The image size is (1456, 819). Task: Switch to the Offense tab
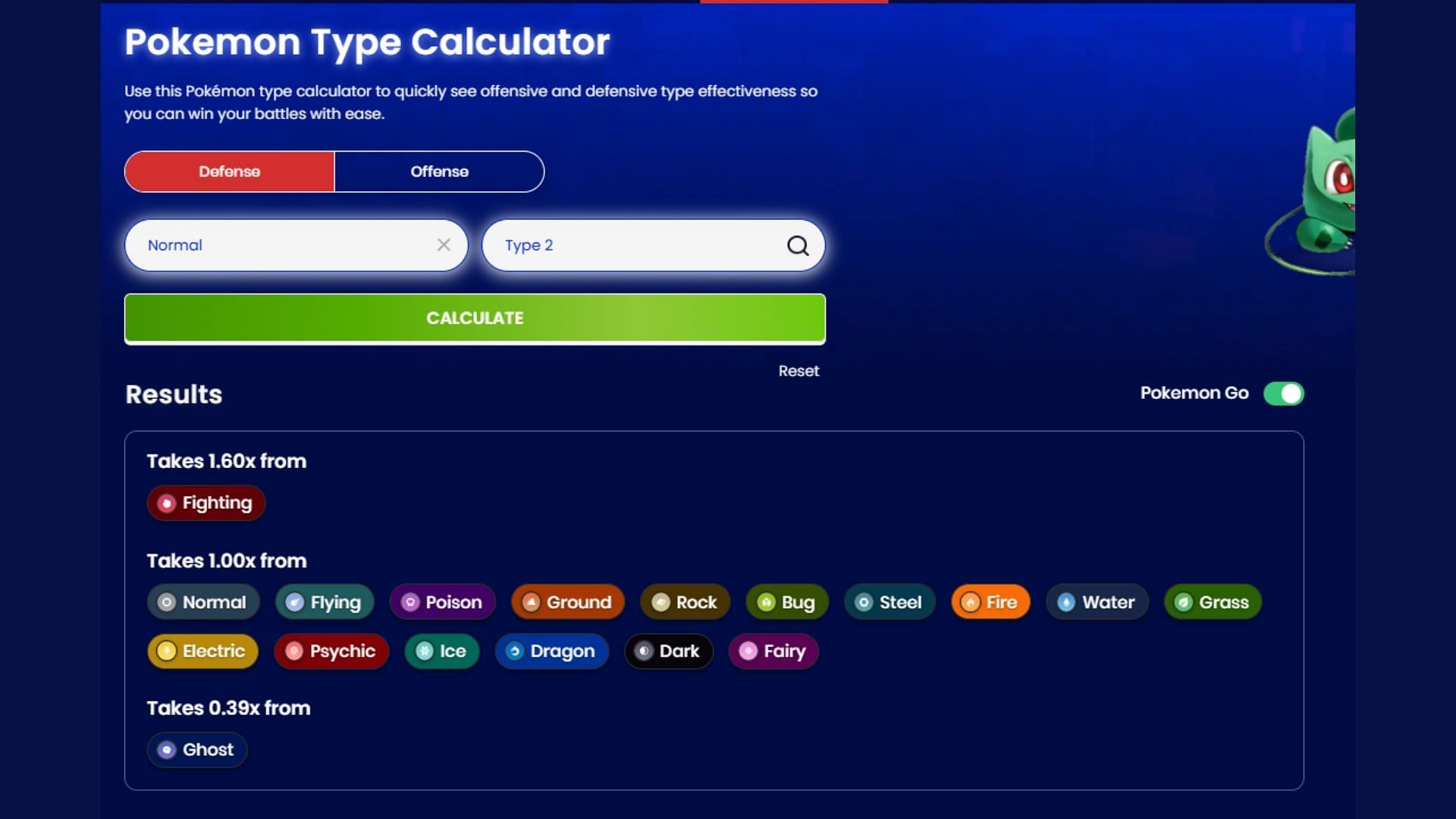440,171
